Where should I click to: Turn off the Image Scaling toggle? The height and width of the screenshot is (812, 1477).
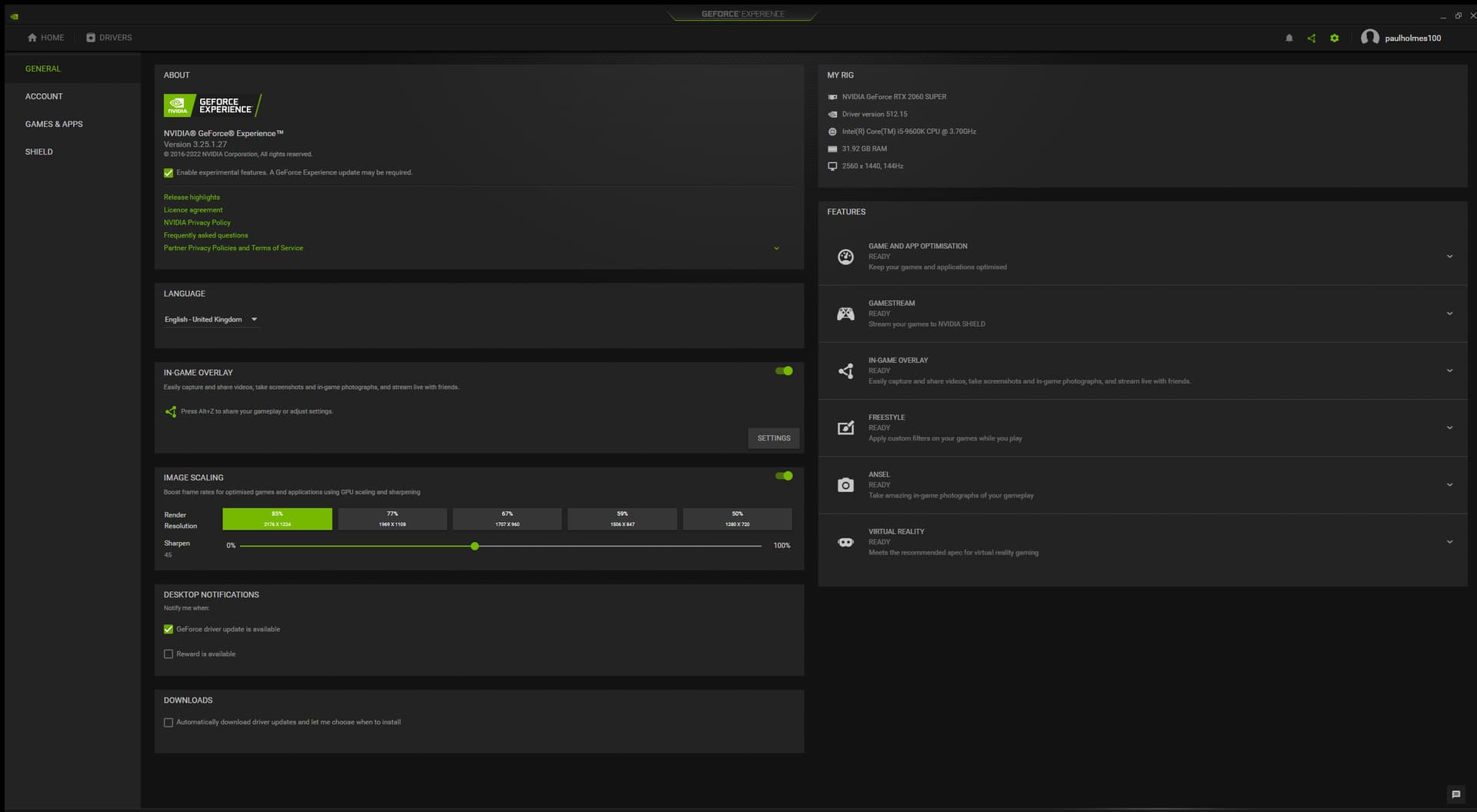pos(784,476)
